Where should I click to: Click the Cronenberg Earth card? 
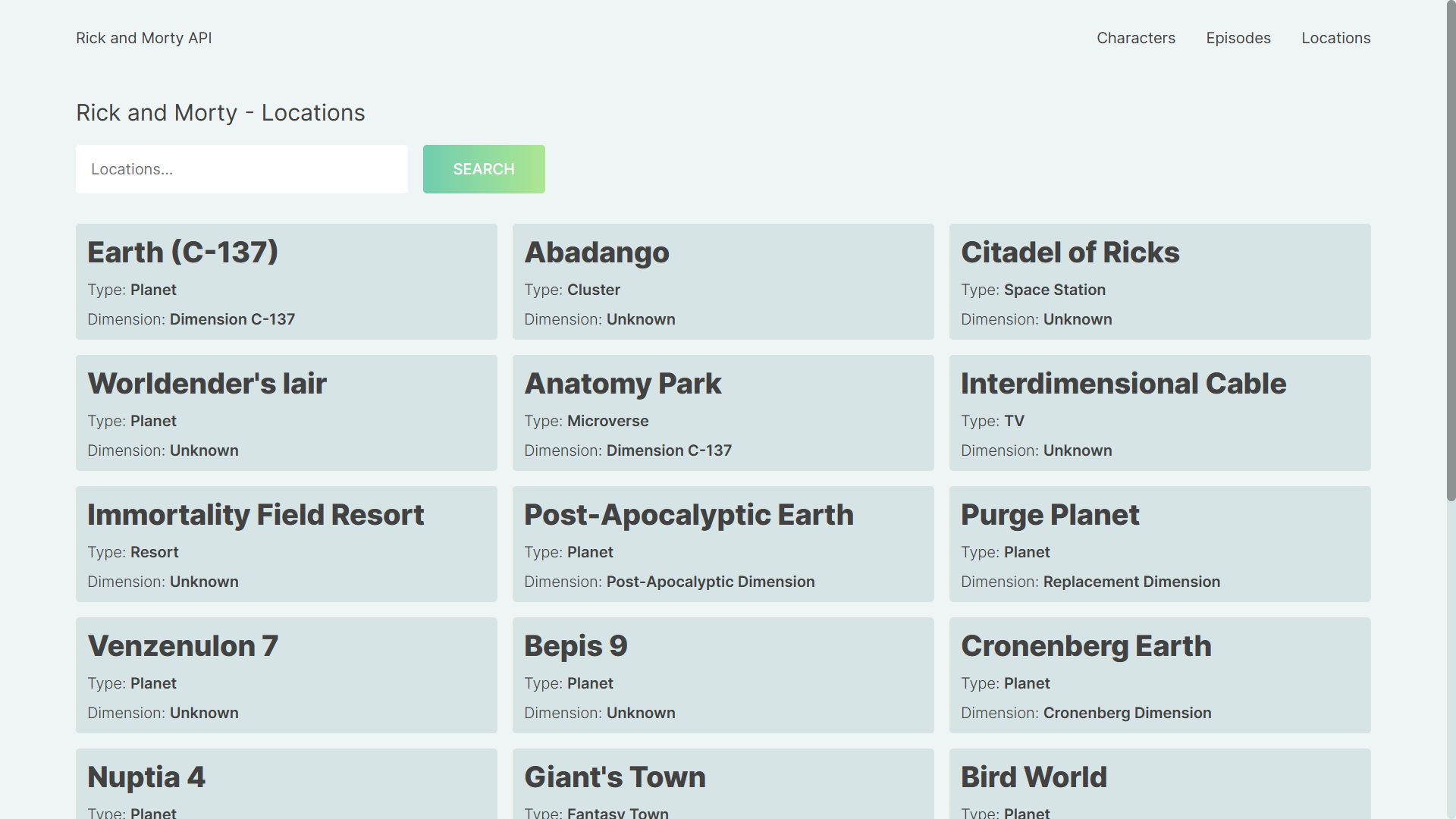(x=1159, y=675)
